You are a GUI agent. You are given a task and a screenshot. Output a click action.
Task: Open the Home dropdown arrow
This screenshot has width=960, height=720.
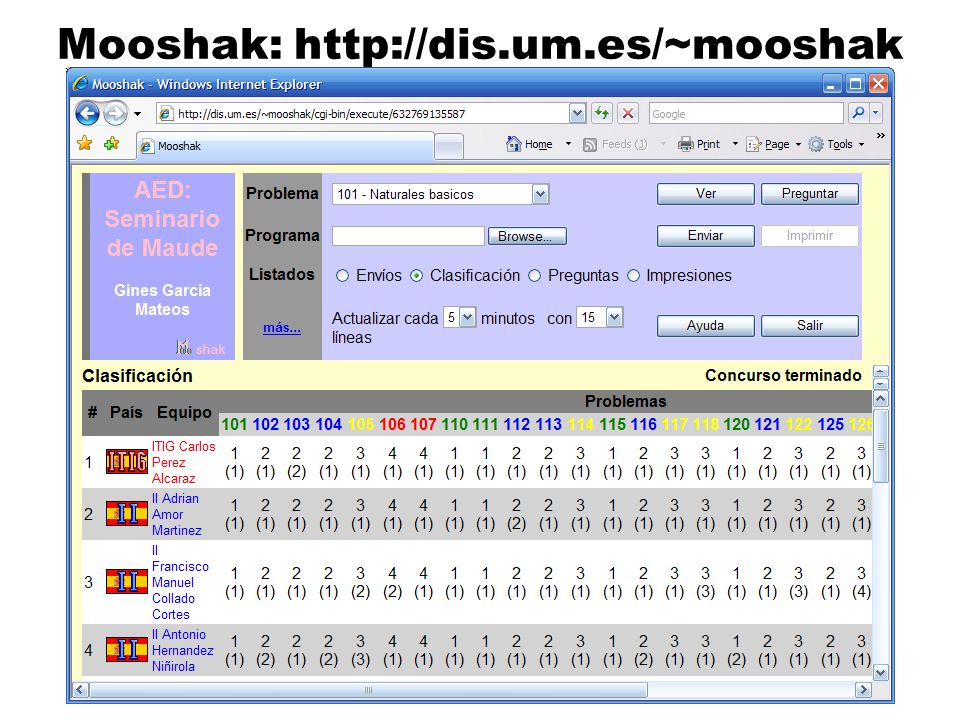pyautogui.click(x=568, y=144)
